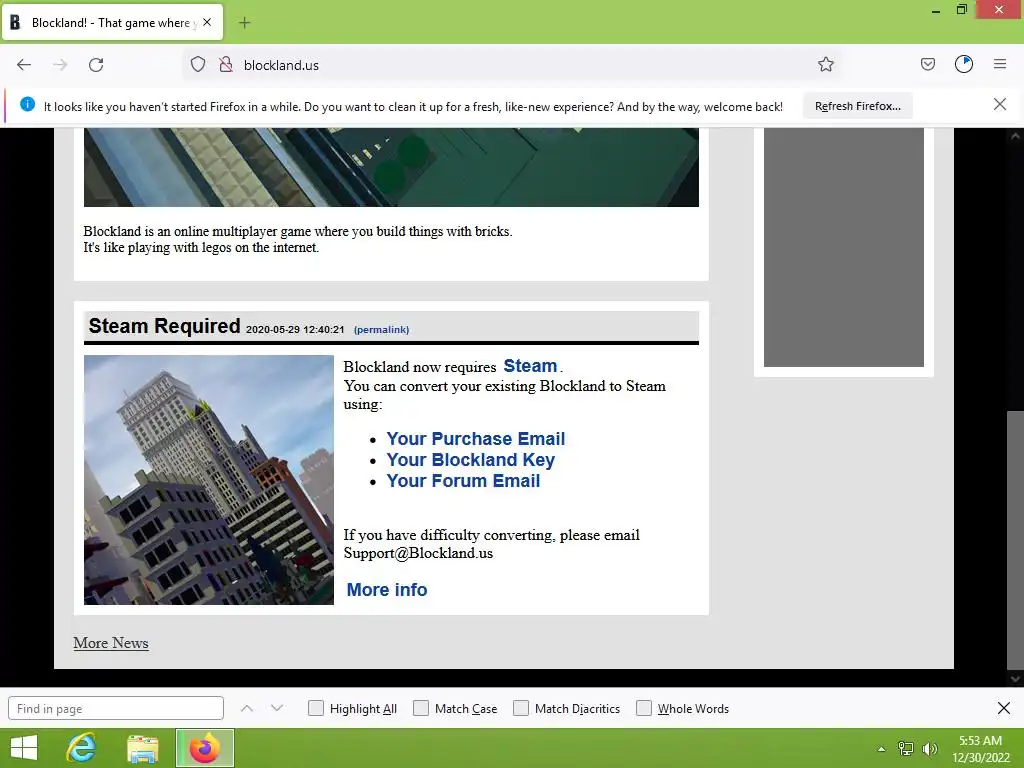Viewport: 1024px width, 768px height.
Task: Check the Whole Words option
Action: click(644, 709)
